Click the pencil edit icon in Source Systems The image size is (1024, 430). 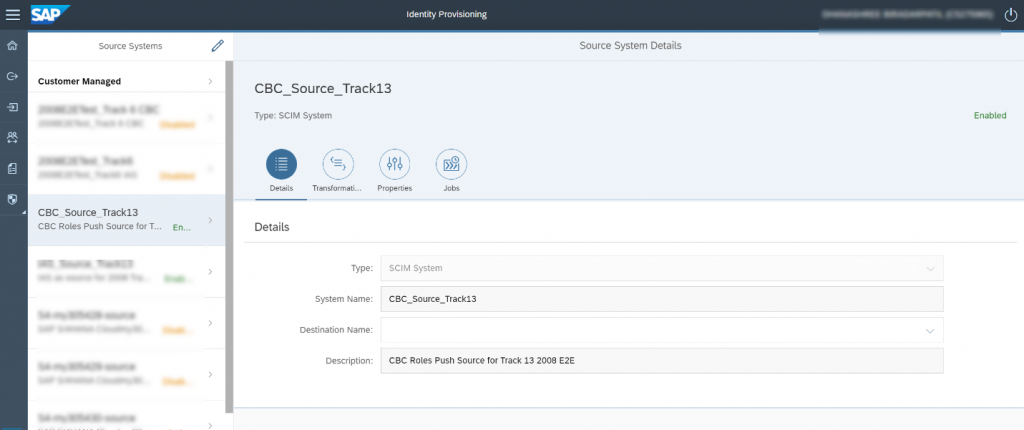click(x=217, y=46)
